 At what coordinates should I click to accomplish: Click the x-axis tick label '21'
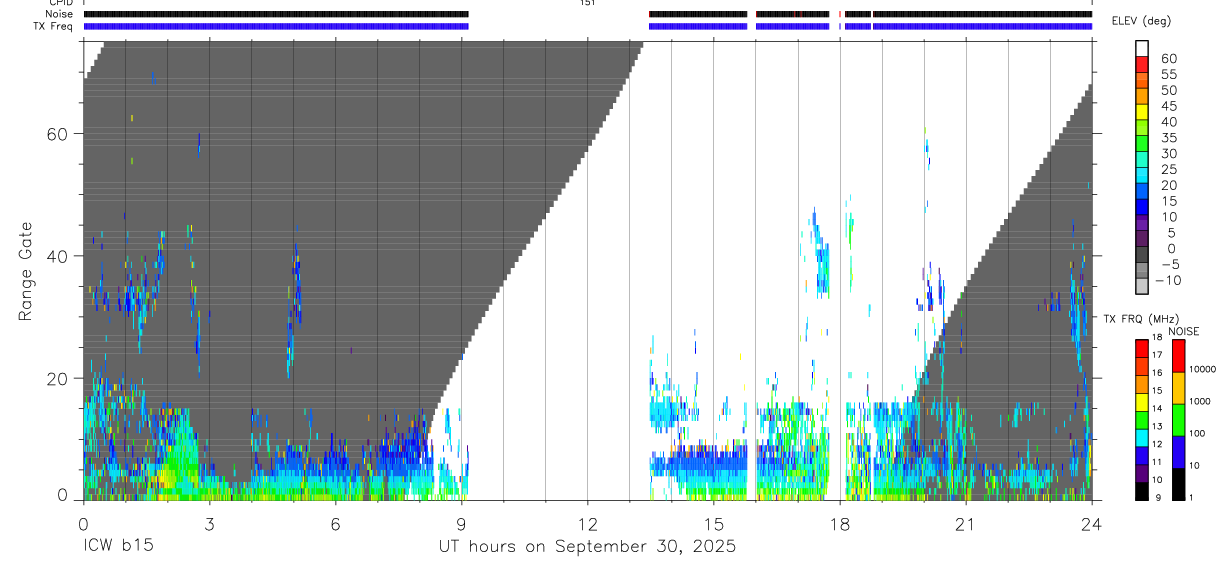pos(965,524)
